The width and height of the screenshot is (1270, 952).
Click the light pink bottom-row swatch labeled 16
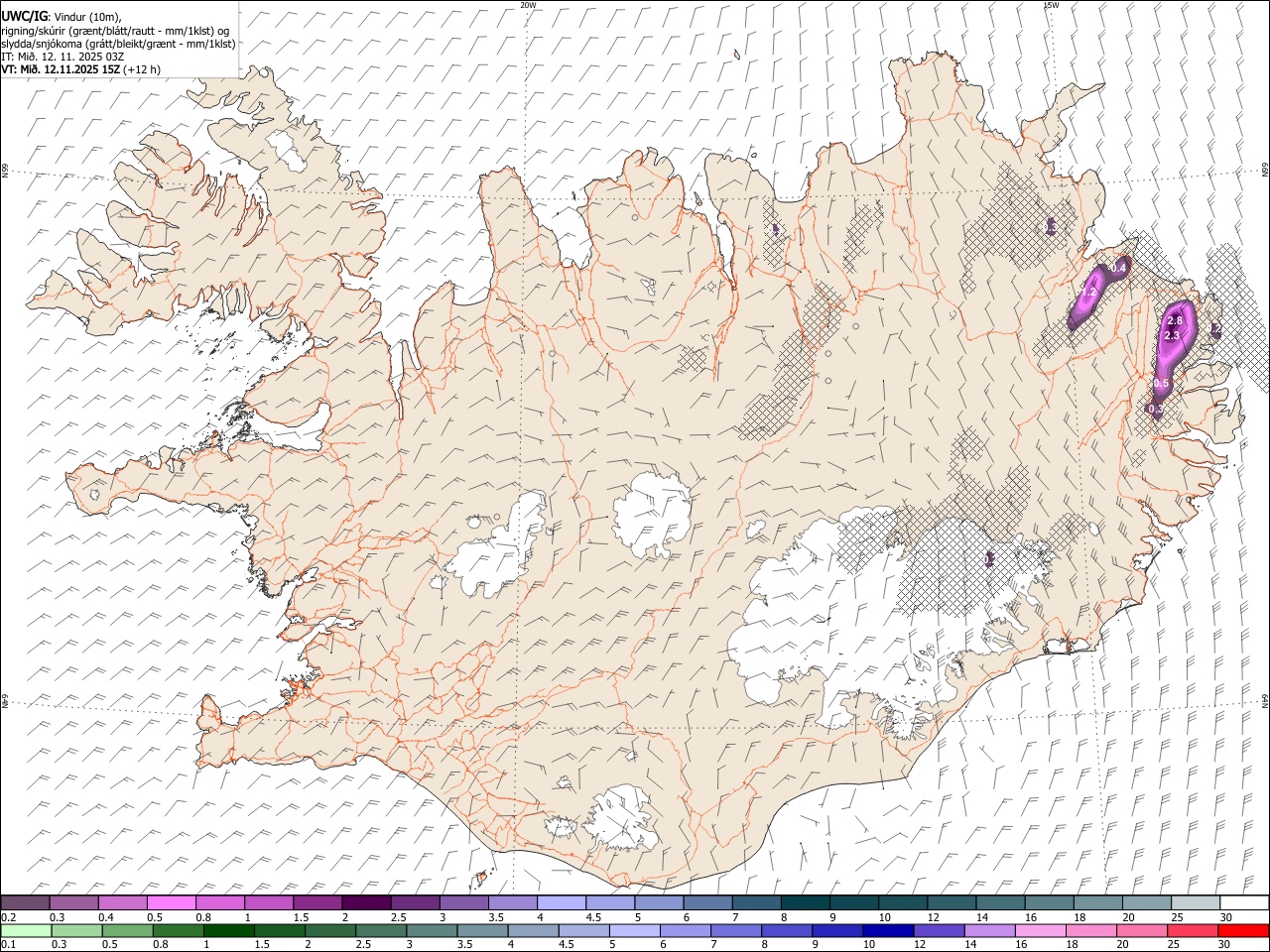click(x=1041, y=931)
